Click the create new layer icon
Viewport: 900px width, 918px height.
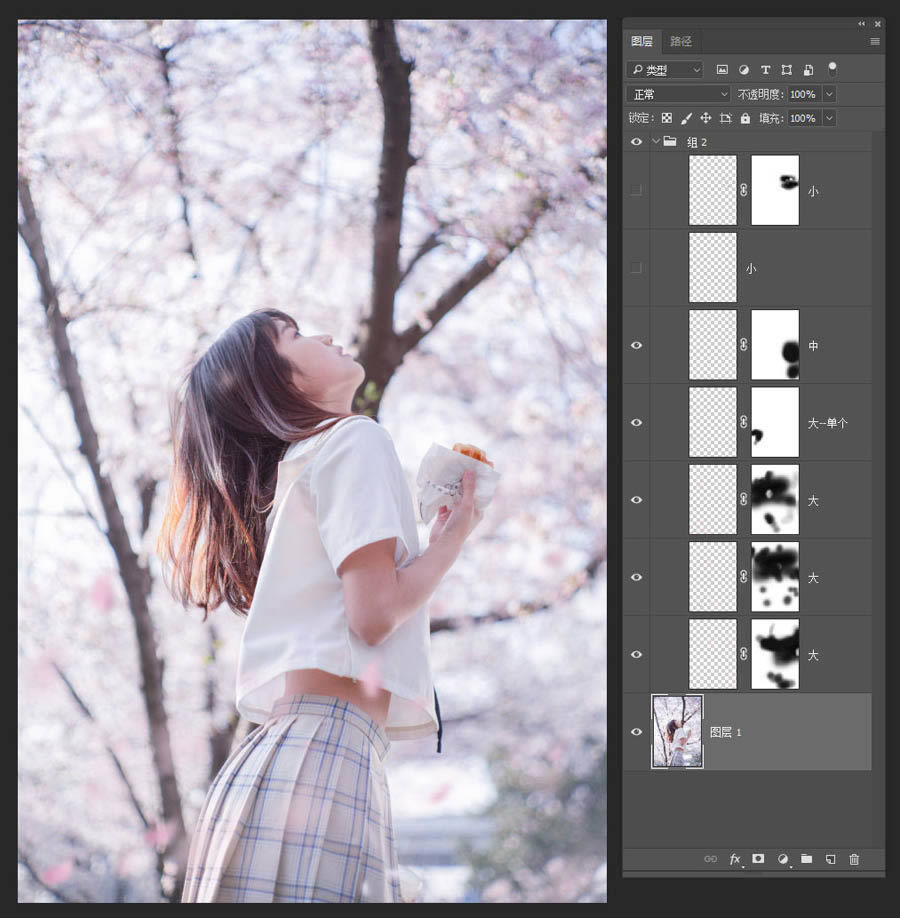point(830,859)
